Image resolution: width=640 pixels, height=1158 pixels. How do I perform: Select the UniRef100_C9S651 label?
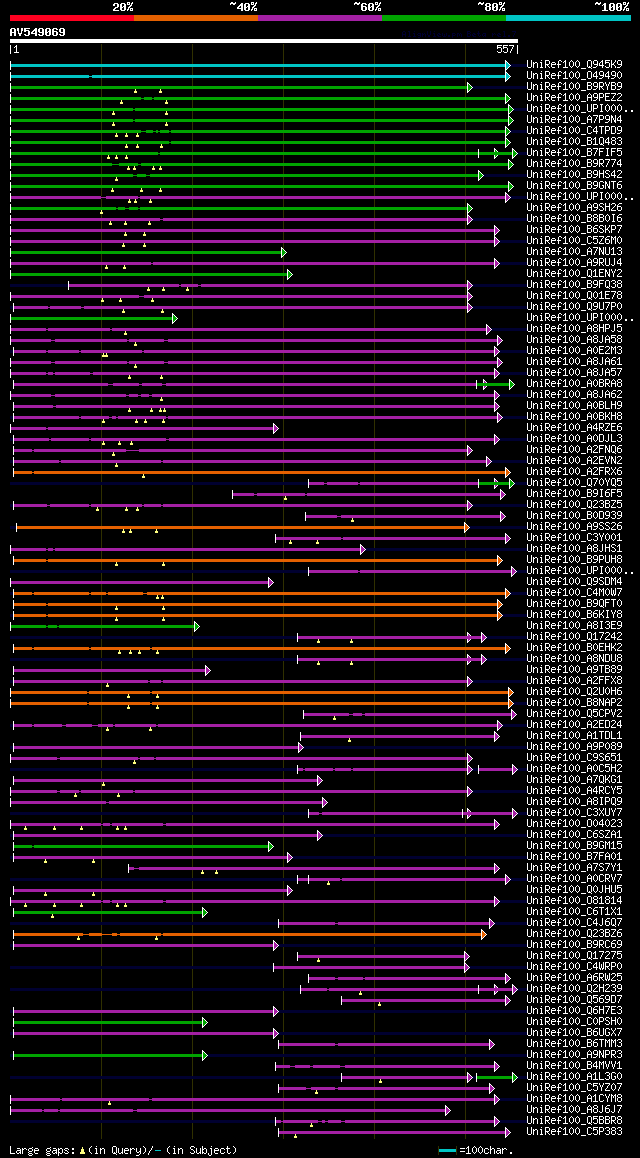click(574, 758)
